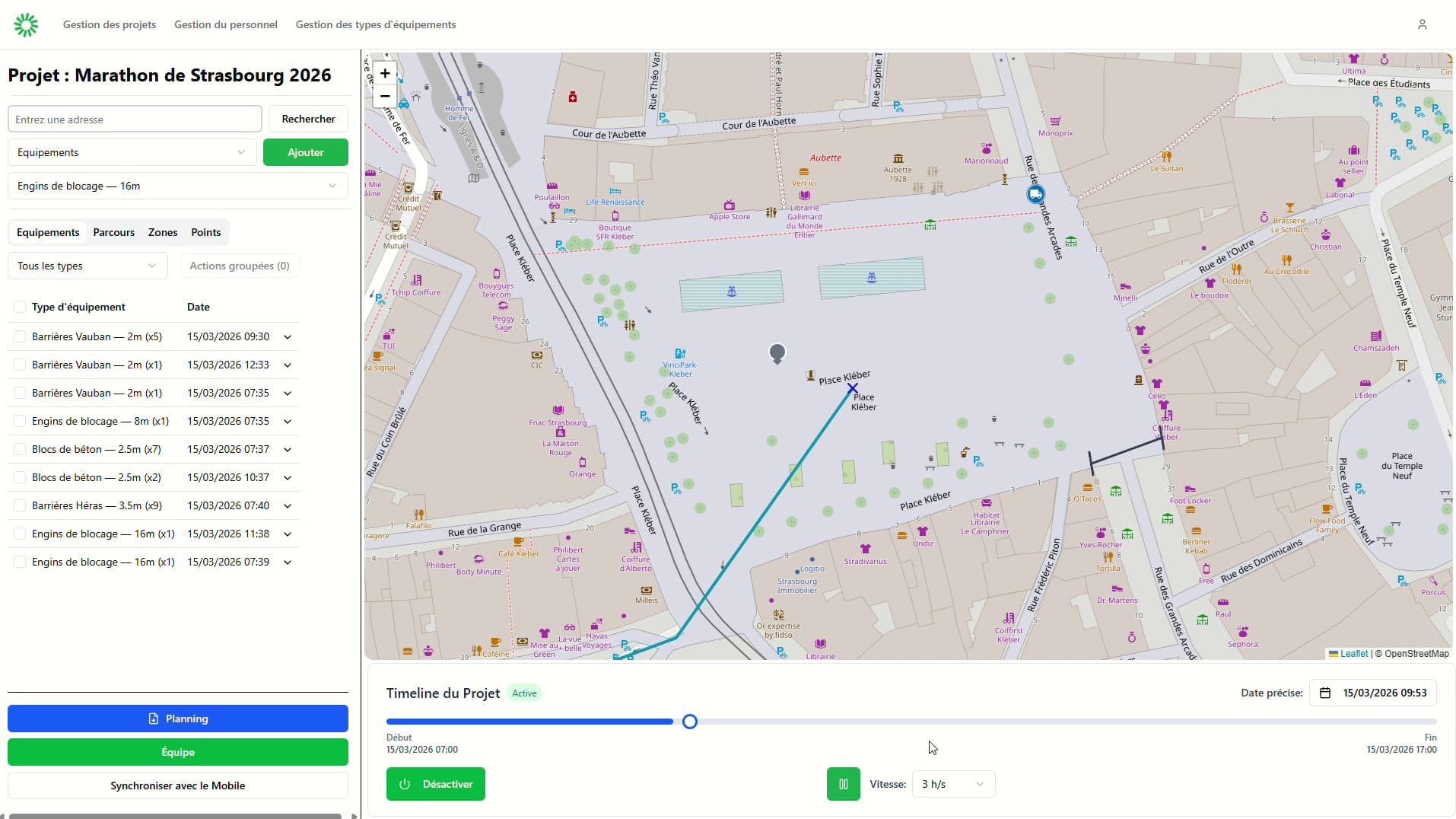Click the green app logo icon
1456x819 pixels.
pyautogui.click(x=26, y=24)
